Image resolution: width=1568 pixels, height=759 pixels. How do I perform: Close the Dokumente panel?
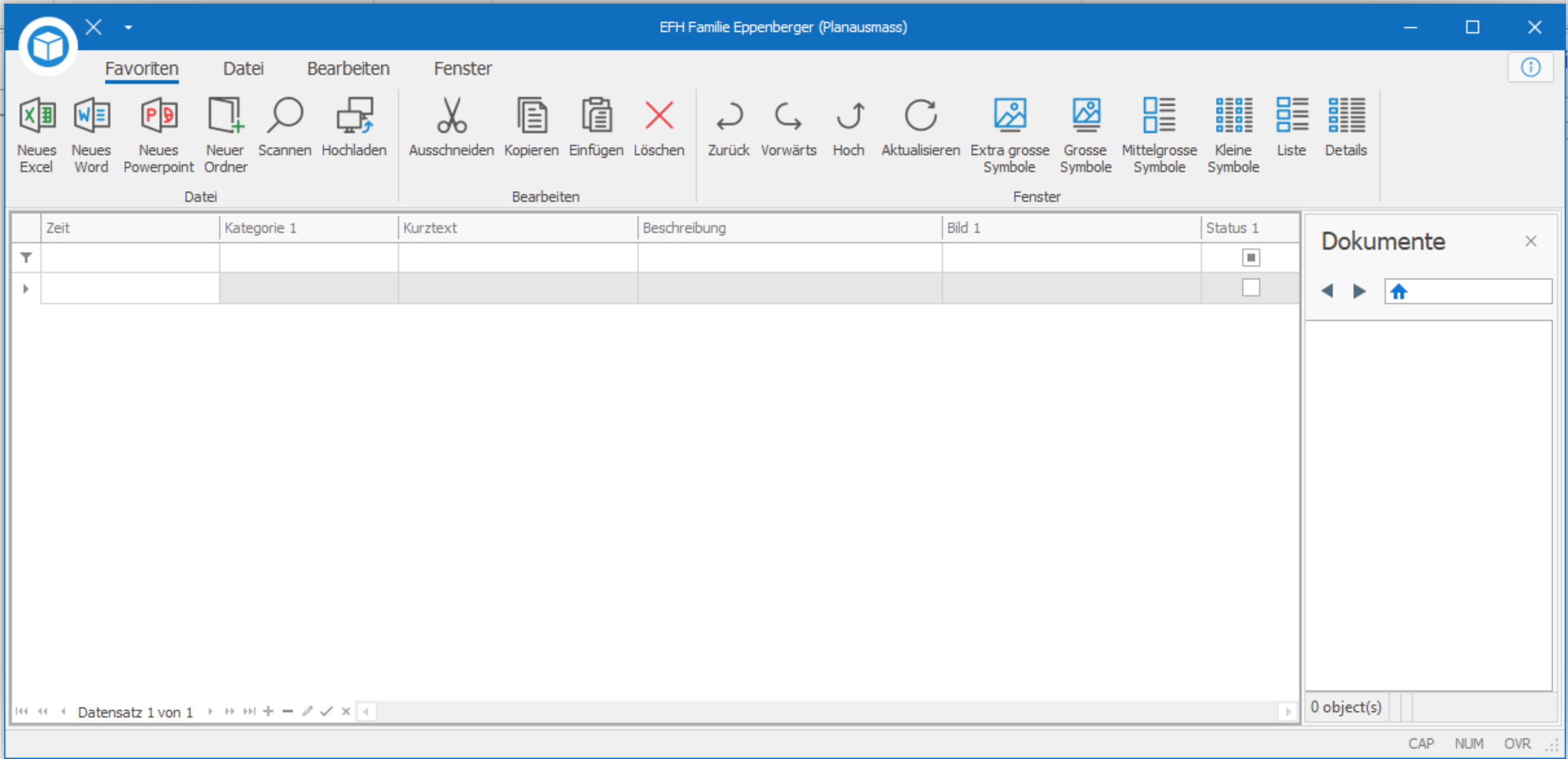pos(1530,241)
